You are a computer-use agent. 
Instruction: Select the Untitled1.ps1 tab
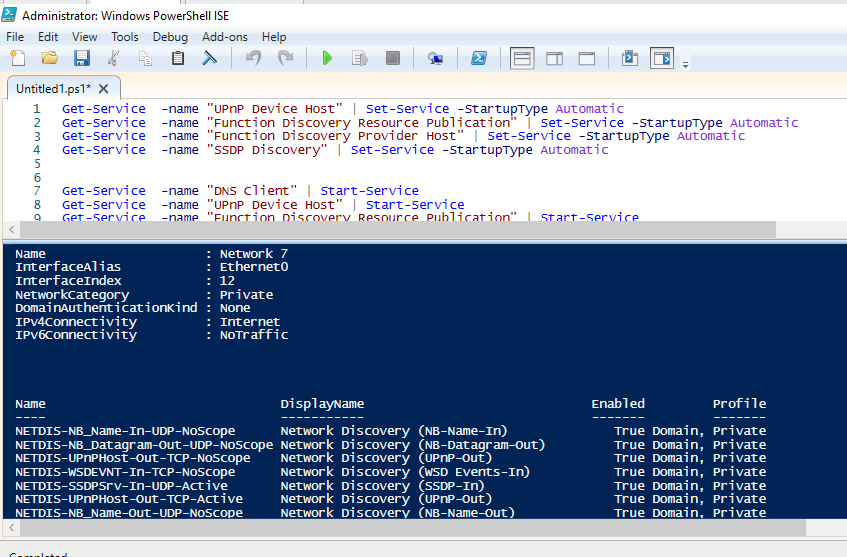click(x=53, y=89)
